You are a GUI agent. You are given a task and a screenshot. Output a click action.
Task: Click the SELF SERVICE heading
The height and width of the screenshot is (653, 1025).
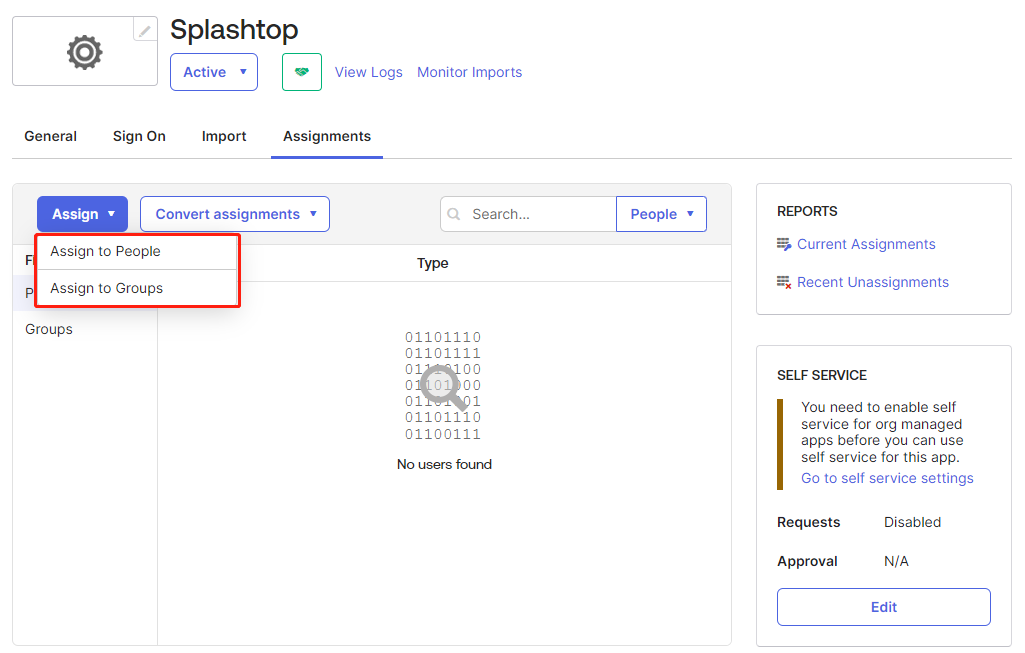point(822,375)
